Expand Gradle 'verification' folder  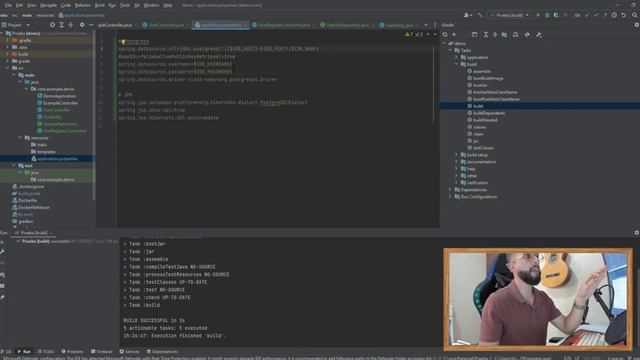456,183
